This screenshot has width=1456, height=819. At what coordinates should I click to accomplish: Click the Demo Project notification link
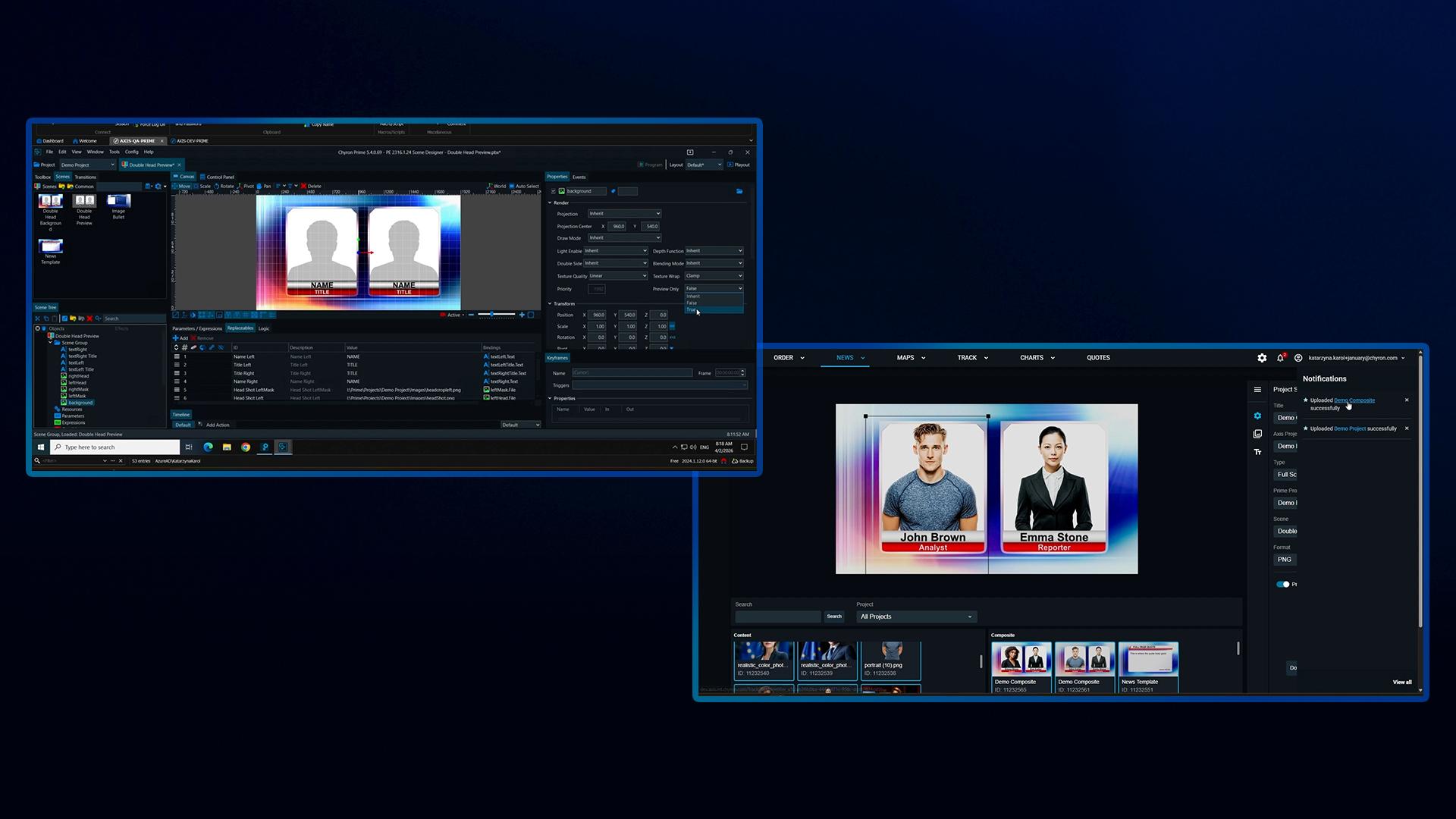1350,428
